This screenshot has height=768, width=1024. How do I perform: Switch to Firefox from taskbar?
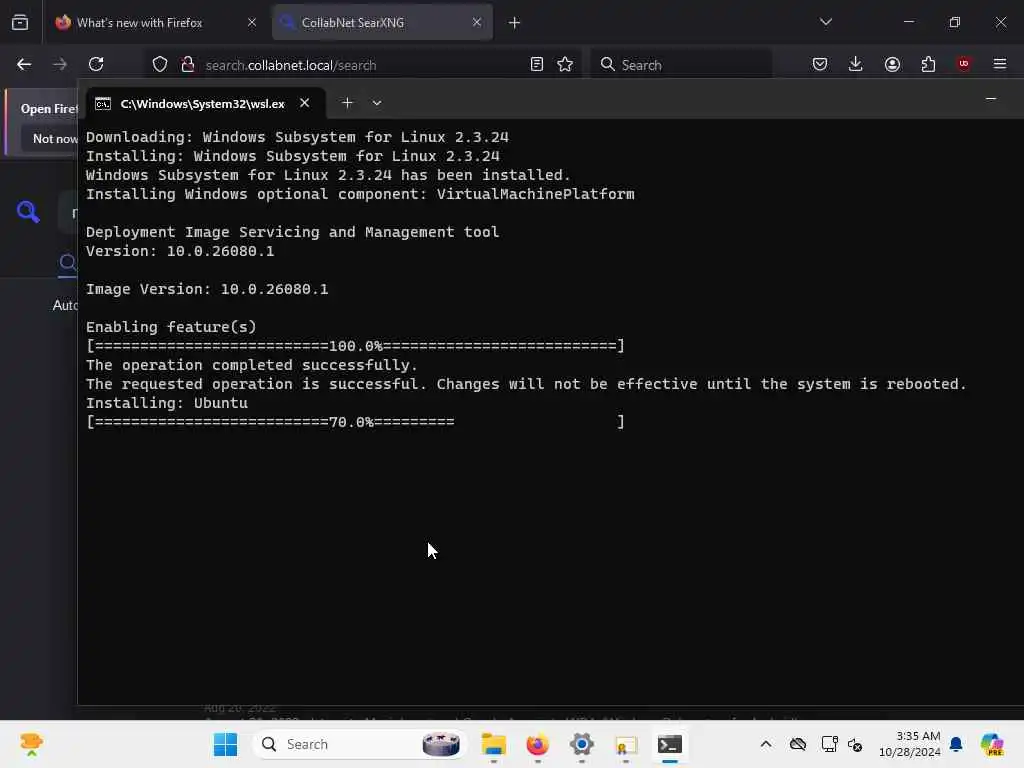(x=537, y=744)
